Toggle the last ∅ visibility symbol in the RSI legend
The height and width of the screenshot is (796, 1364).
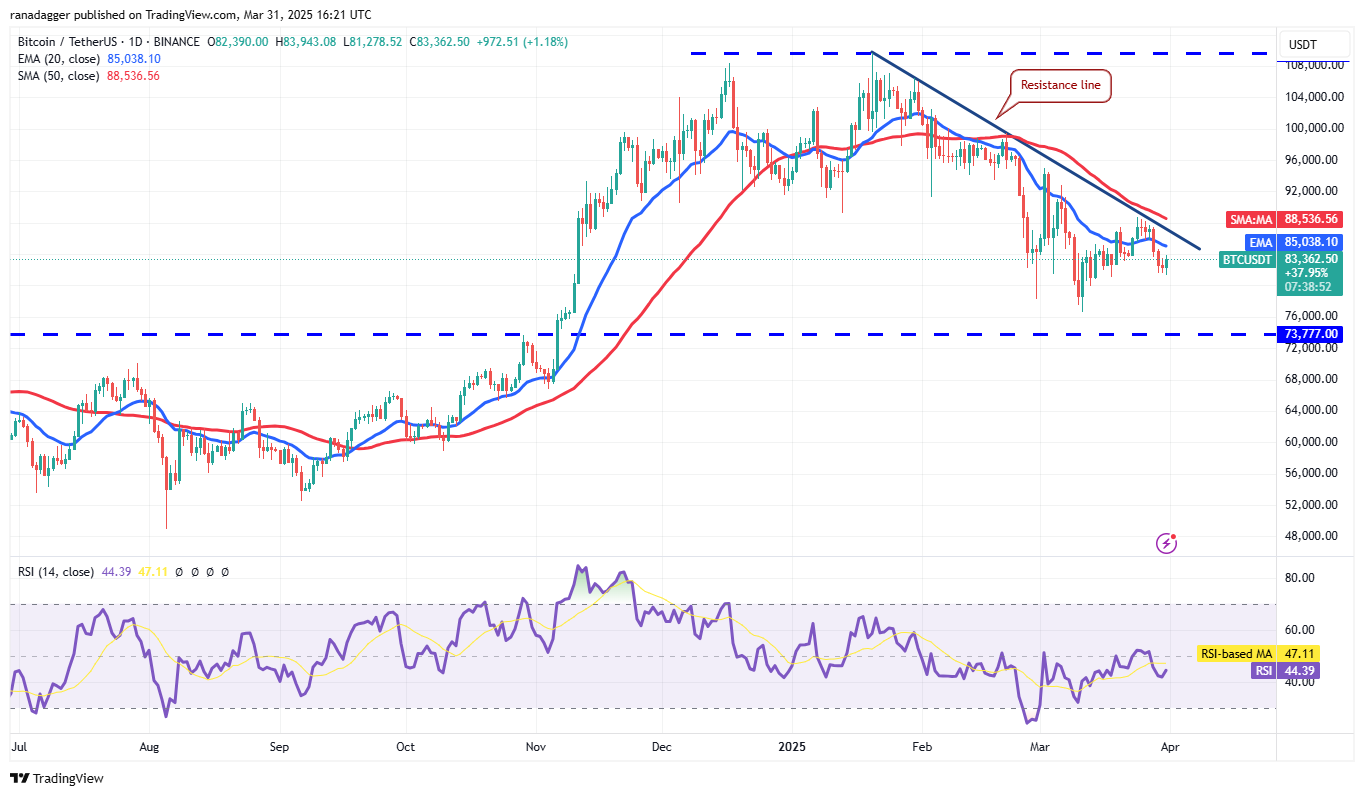(226, 572)
